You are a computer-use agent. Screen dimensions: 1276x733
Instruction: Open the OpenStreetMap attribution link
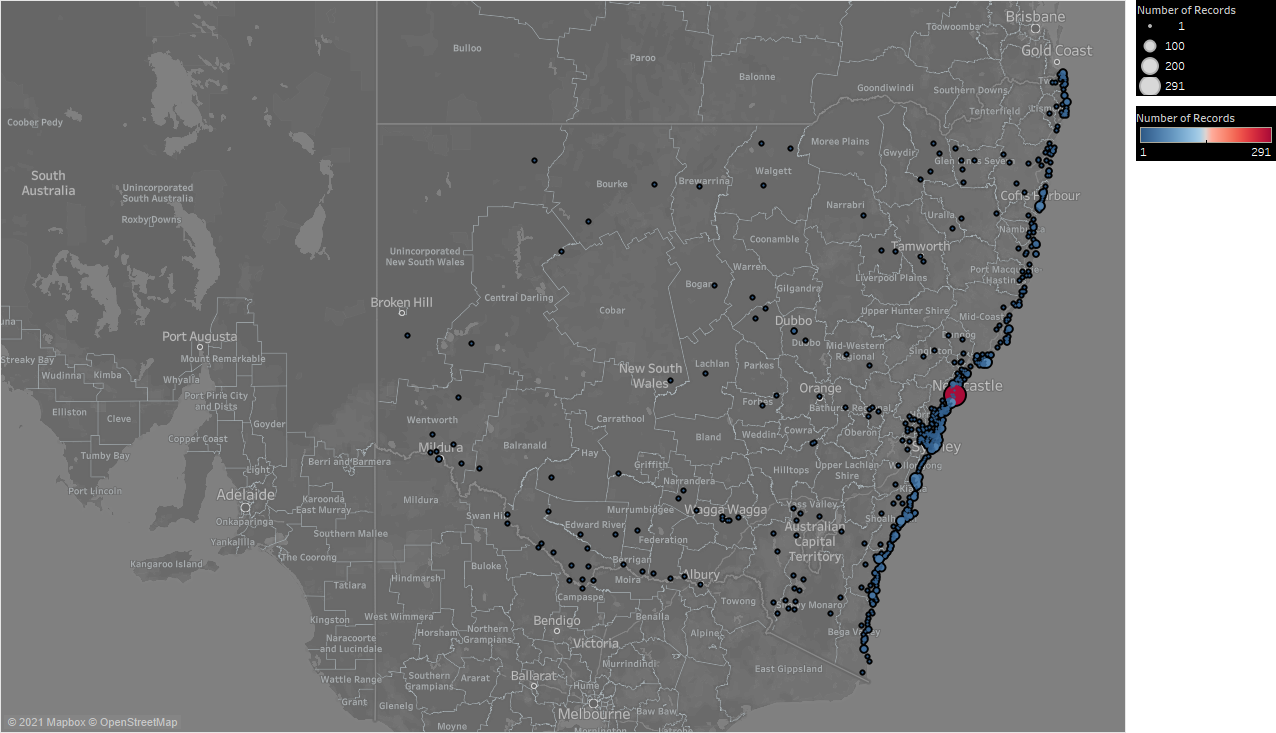point(131,722)
